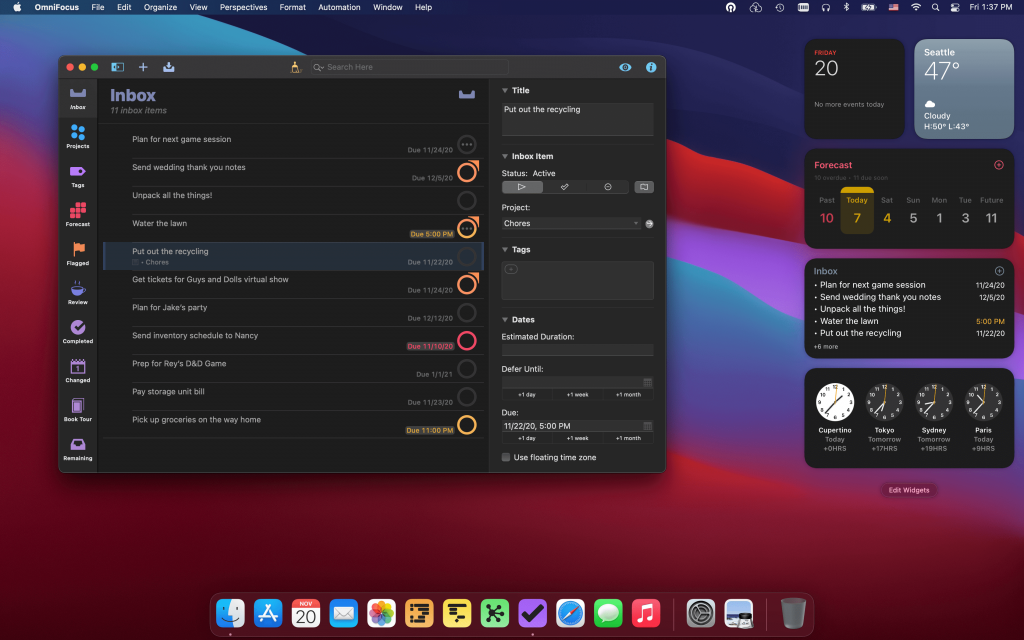Click the Edit Widgets button

(908, 490)
